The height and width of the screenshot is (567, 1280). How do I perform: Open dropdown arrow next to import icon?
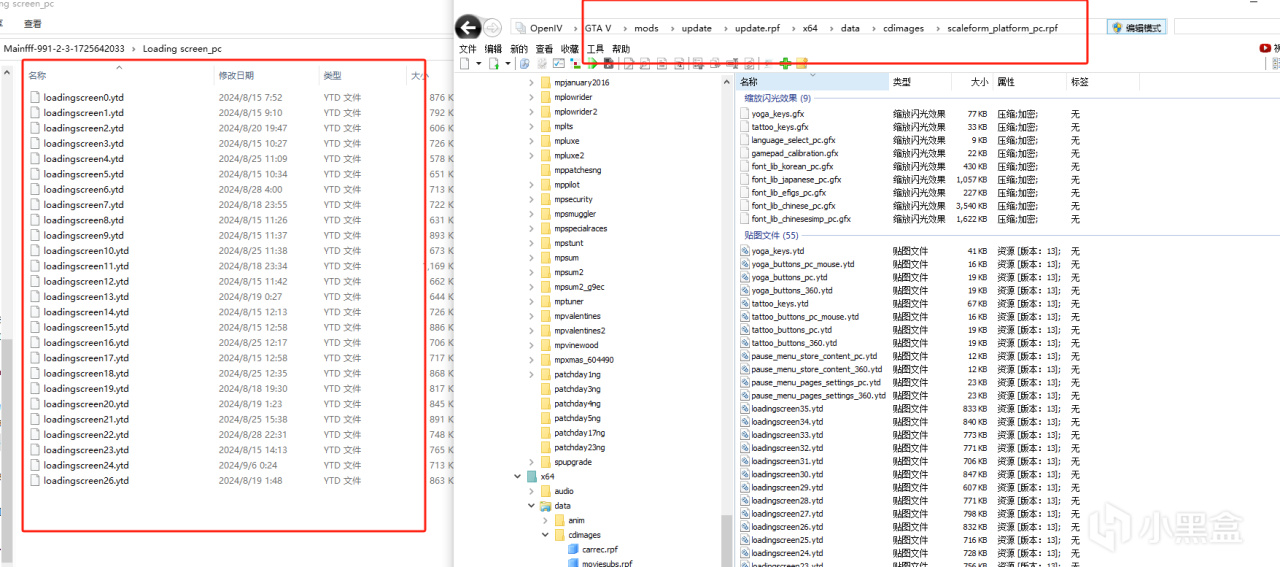[508, 63]
